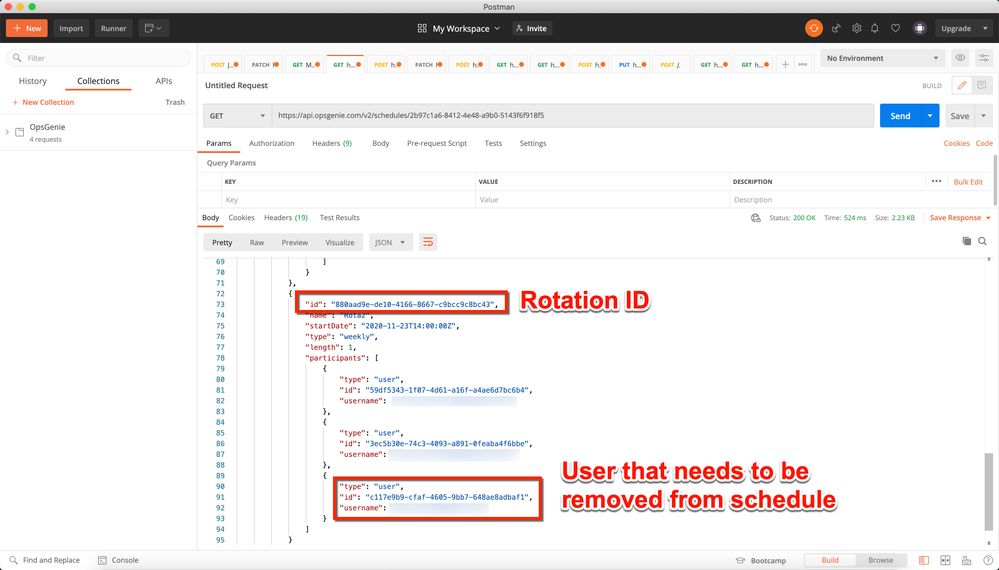Viewport: 999px width, 570px height.
Task: Open the Send button dropdown arrow
Action: (930, 116)
